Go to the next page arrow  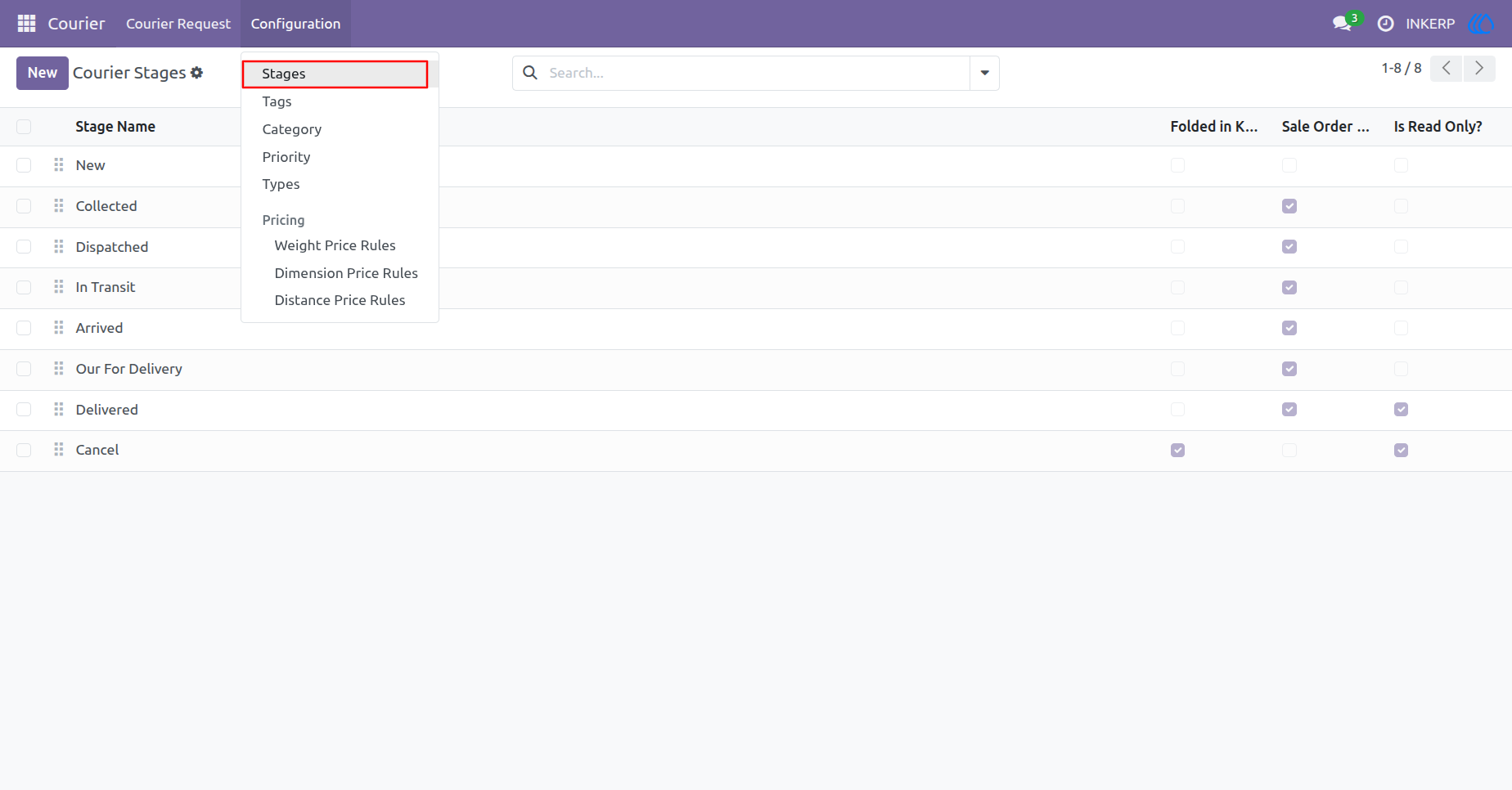coord(1479,69)
